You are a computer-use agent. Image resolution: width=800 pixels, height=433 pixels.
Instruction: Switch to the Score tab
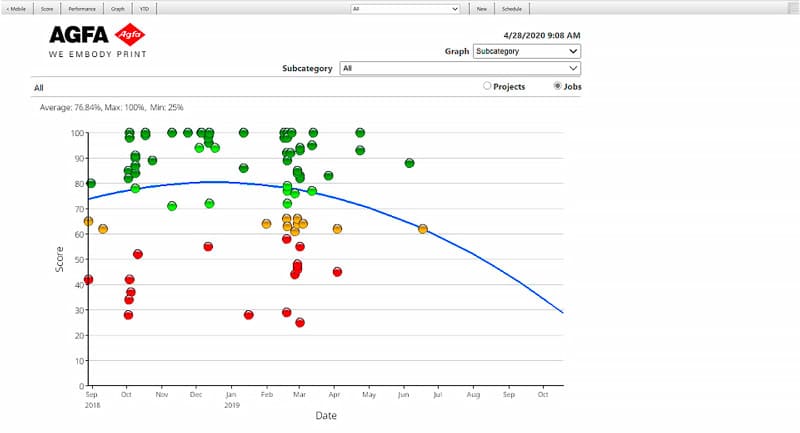click(47, 9)
